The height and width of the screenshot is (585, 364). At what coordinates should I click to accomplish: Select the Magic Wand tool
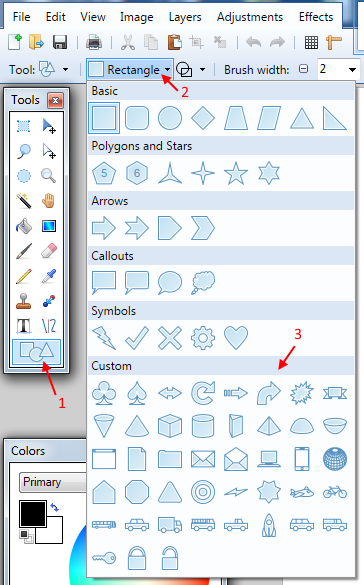[24, 200]
